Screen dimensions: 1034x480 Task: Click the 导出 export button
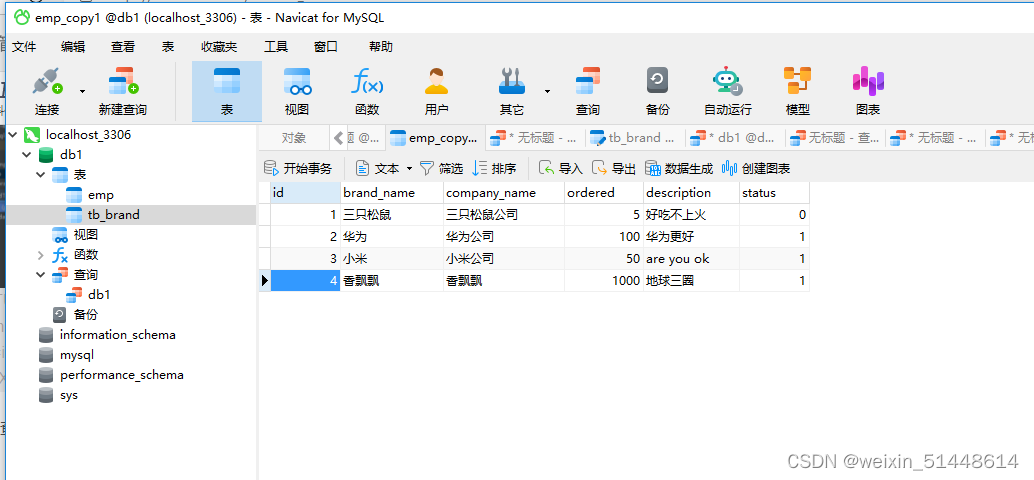click(614, 168)
